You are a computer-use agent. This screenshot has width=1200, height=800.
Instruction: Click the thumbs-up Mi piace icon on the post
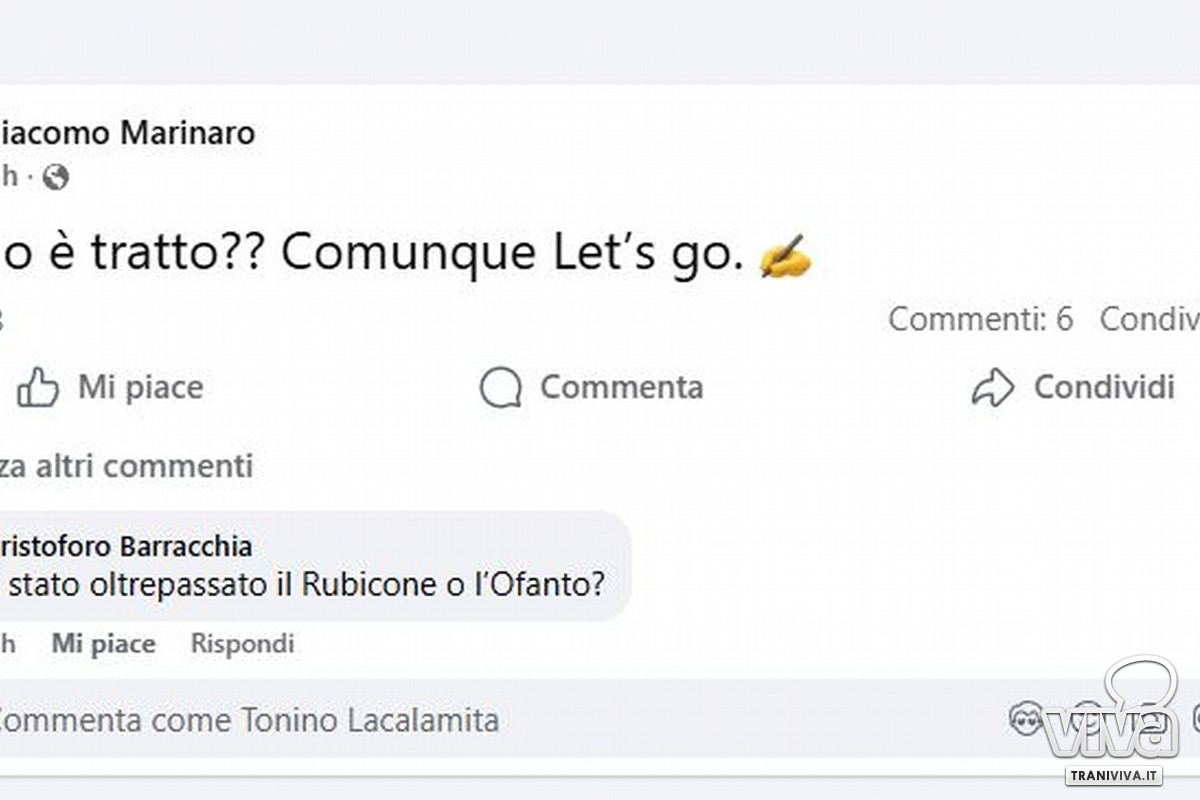38,388
